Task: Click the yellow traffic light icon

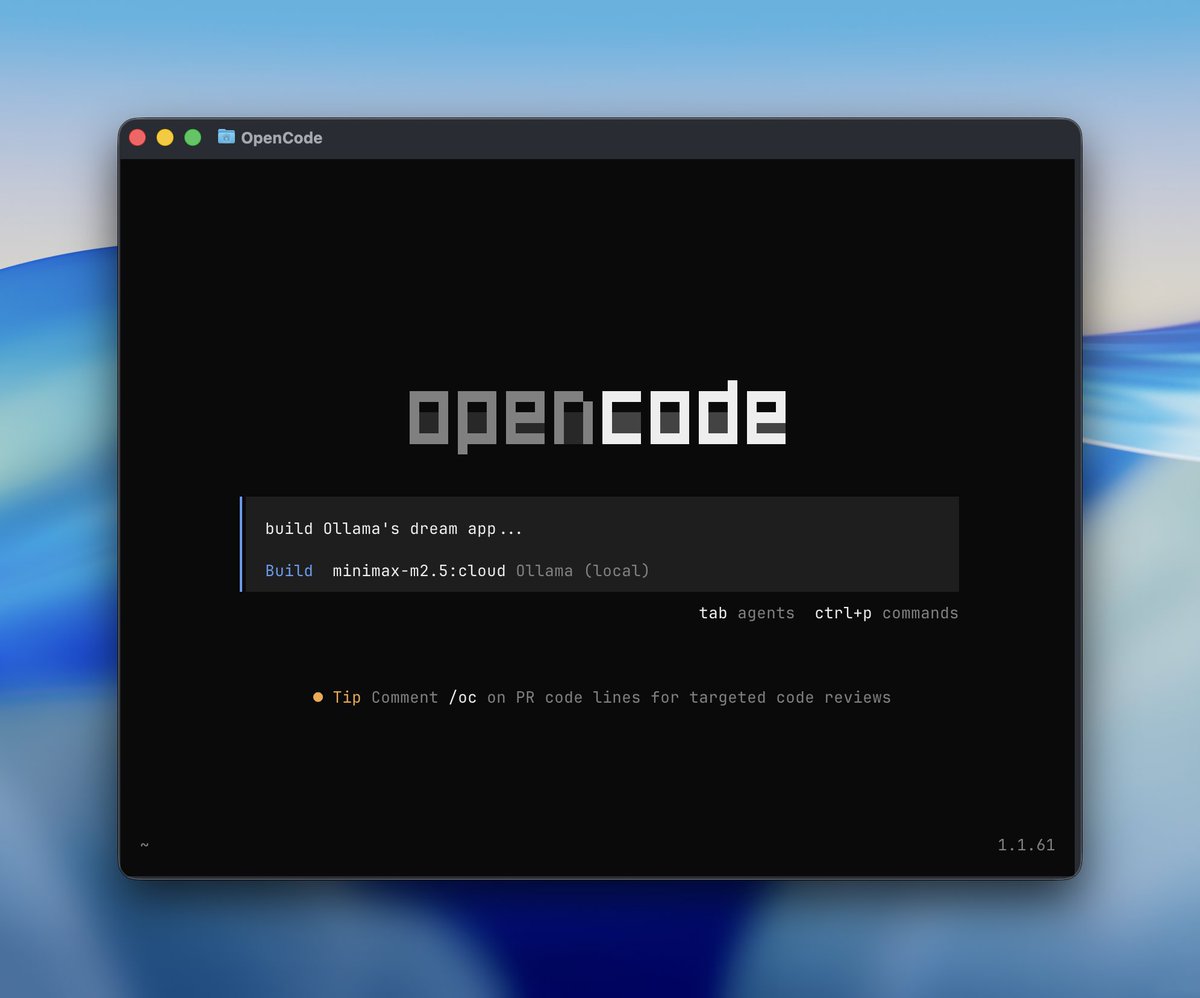Action: [x=164, y=137]
